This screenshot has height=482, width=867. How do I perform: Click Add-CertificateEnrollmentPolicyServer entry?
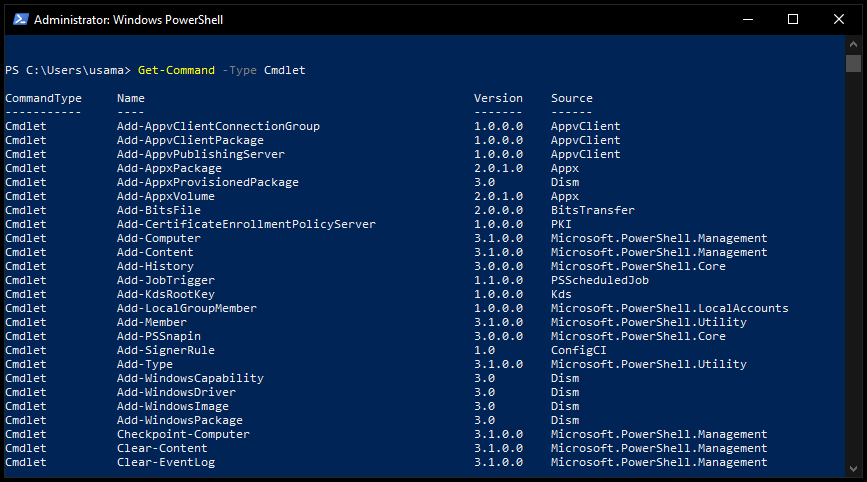(x=246, y=224)
